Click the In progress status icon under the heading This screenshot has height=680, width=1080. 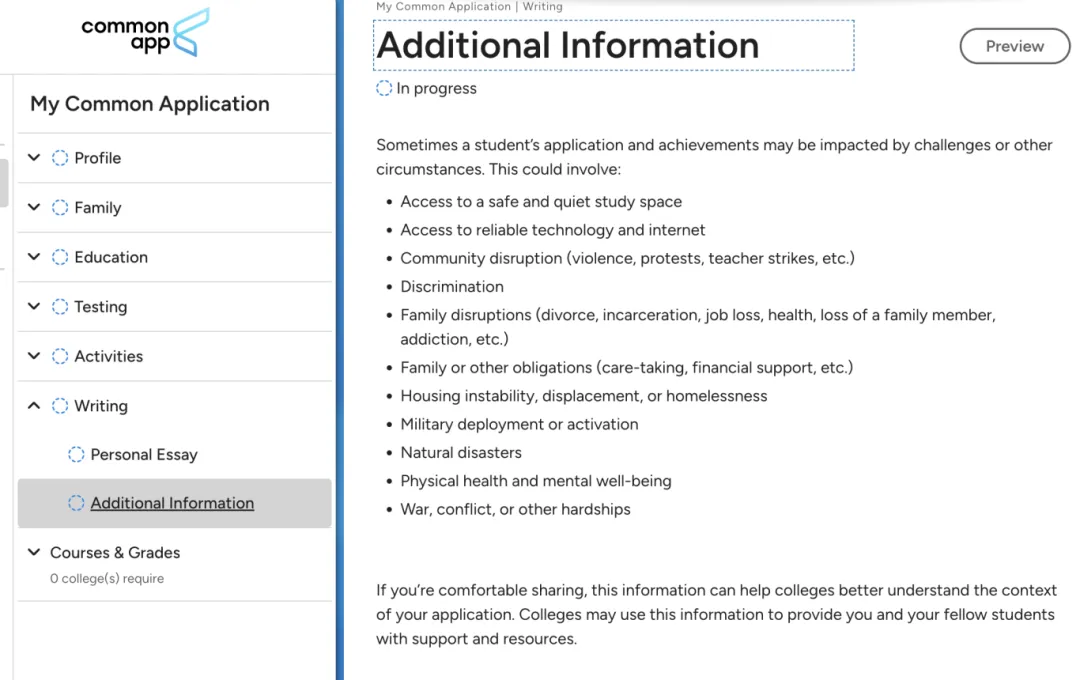[384, 89]
